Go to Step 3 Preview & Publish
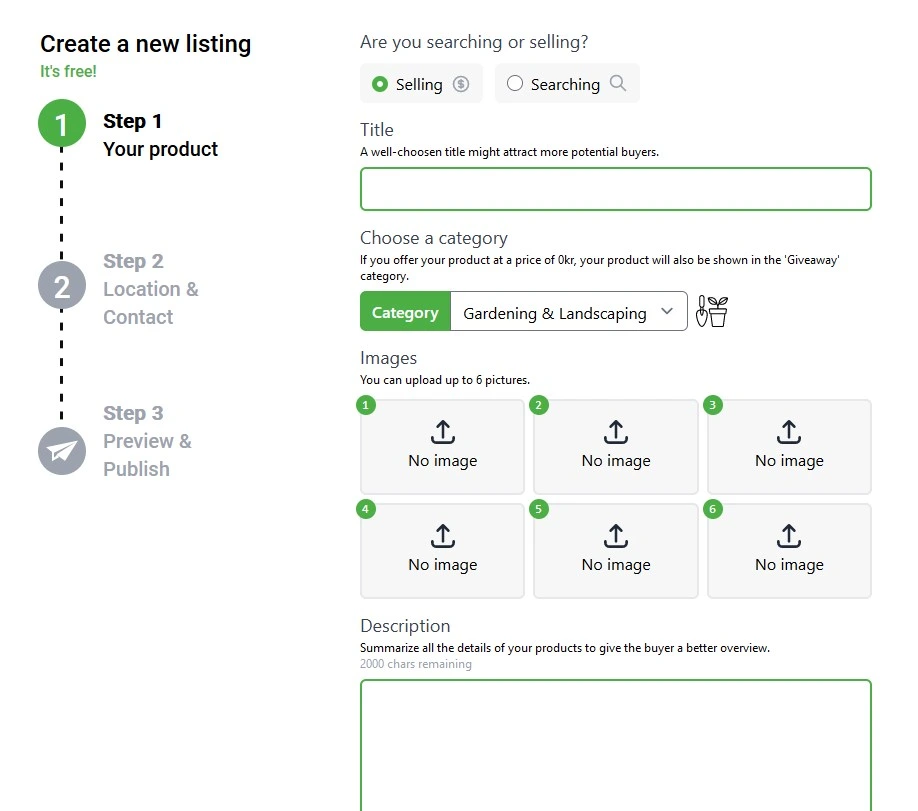The width and height of the screenshot is (918, 811). click(146, 441)
